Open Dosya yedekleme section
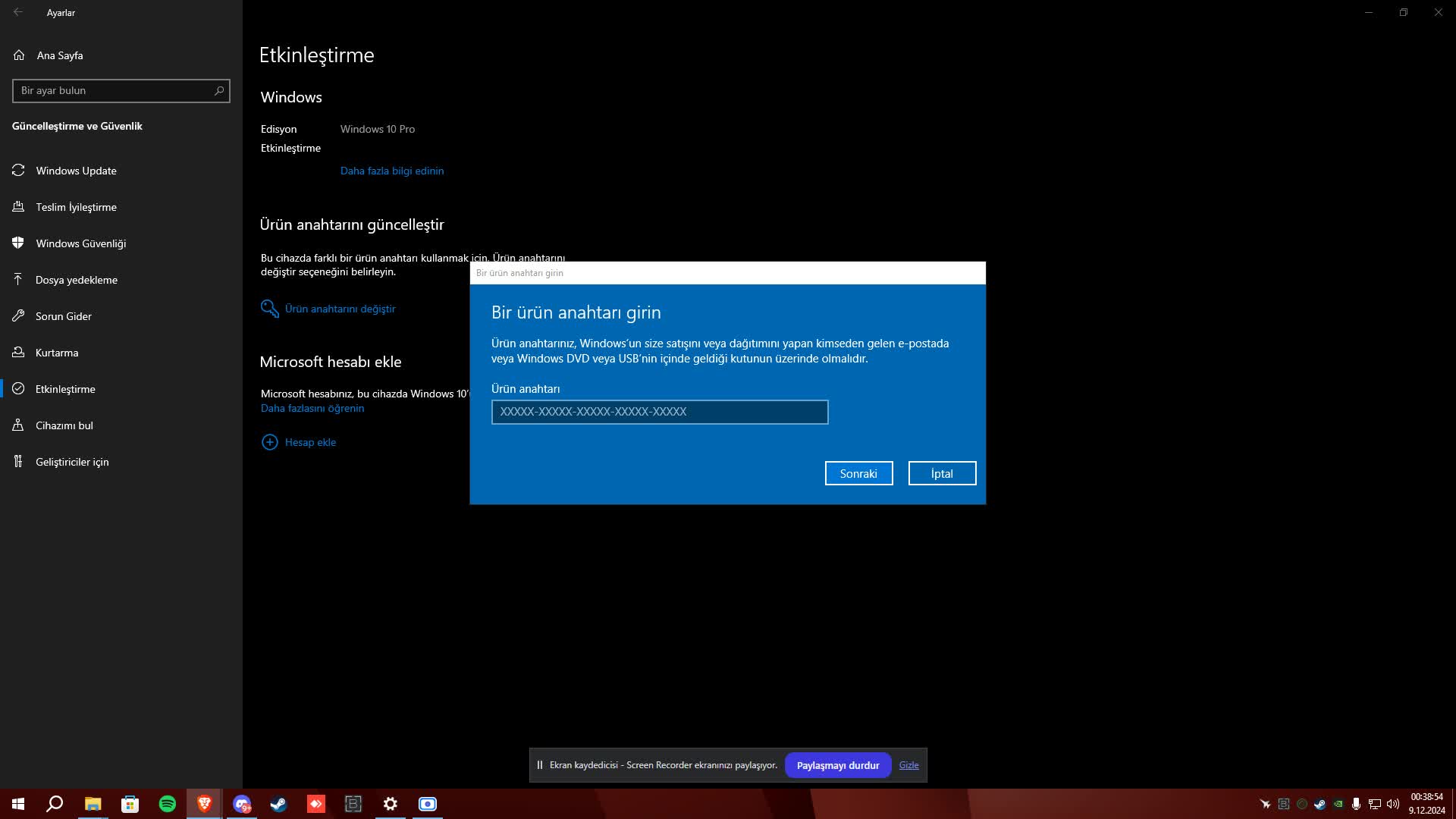Screen dimensions: 1456x819 pyautogui.click(x=76, y=280)
